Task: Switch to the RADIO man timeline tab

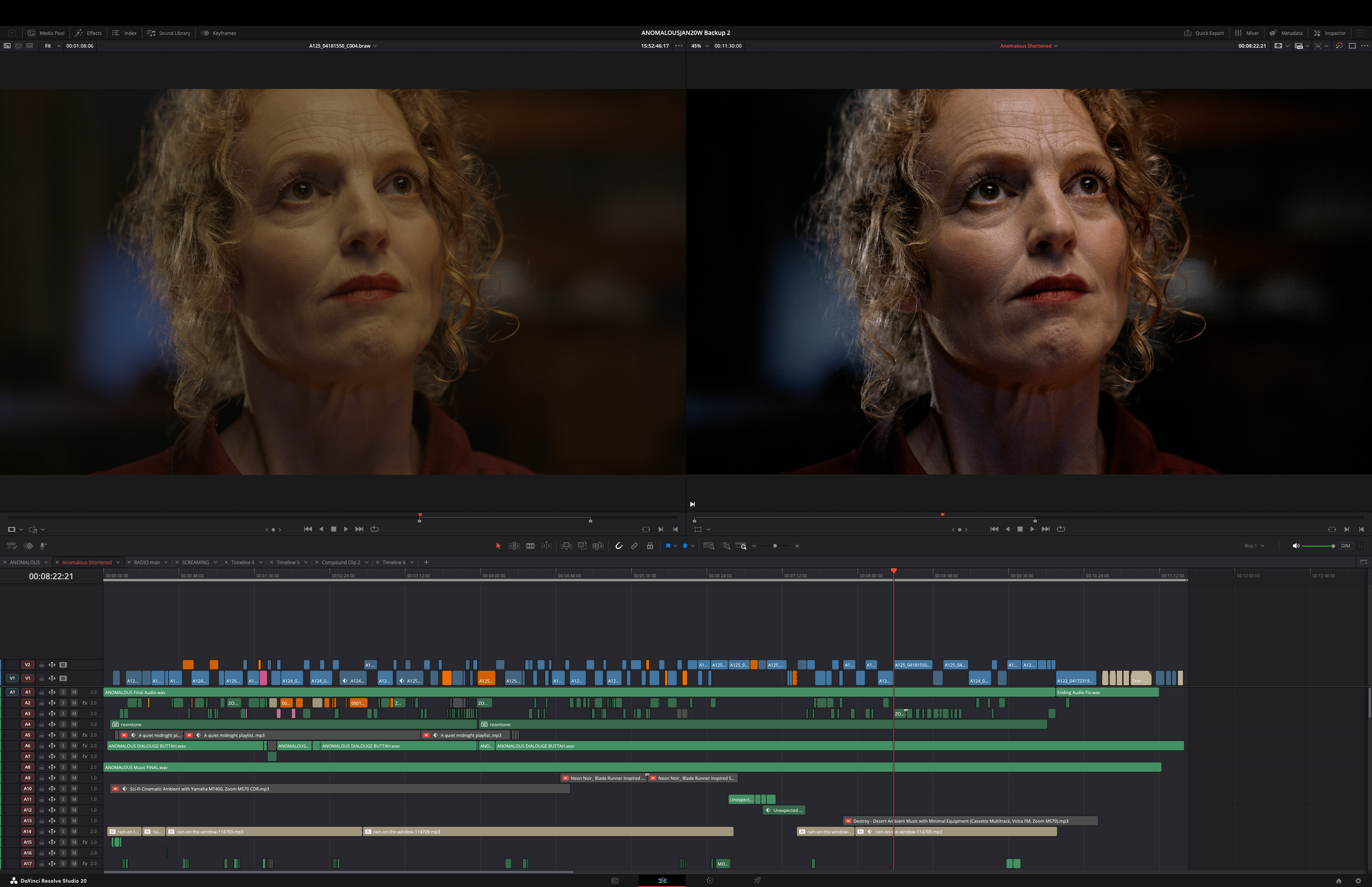Action: coord(147,562)
